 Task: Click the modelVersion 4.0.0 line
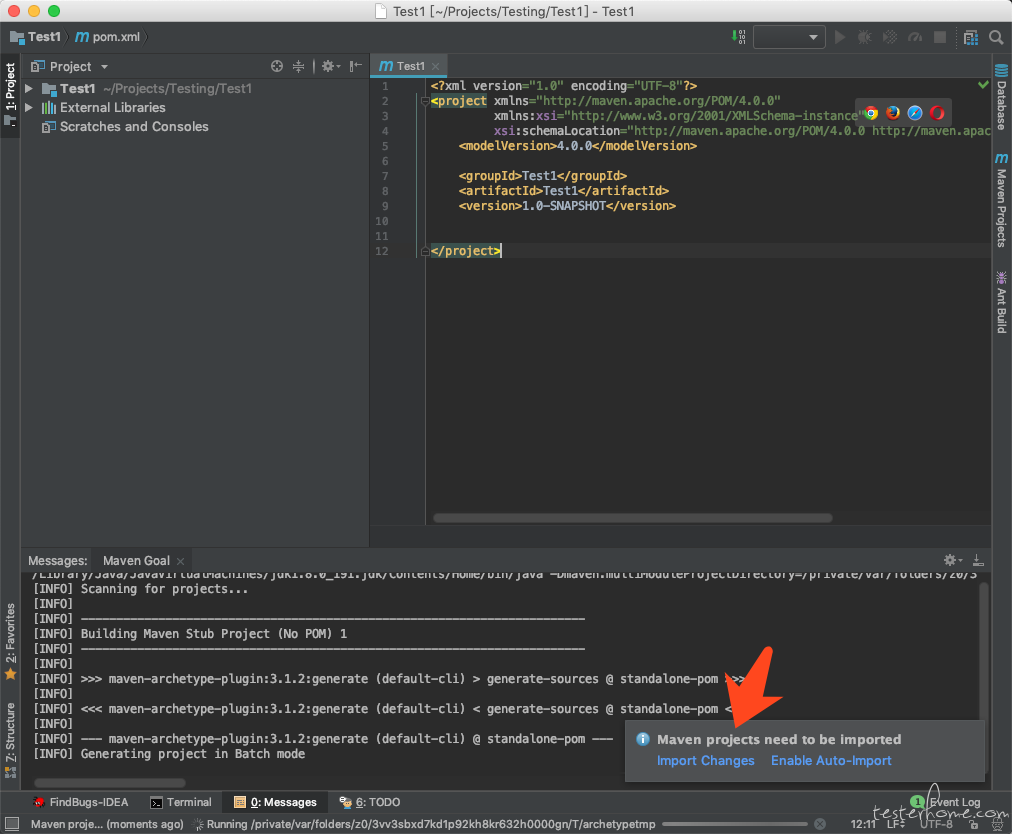coord(578,146)
